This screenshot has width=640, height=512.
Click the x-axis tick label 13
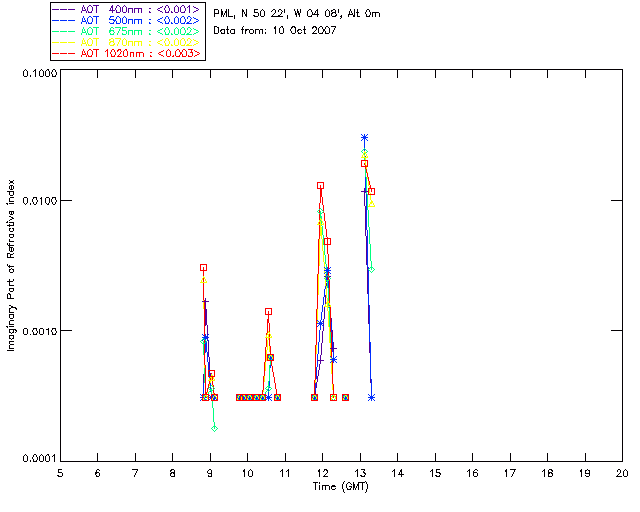coord(360,473)
